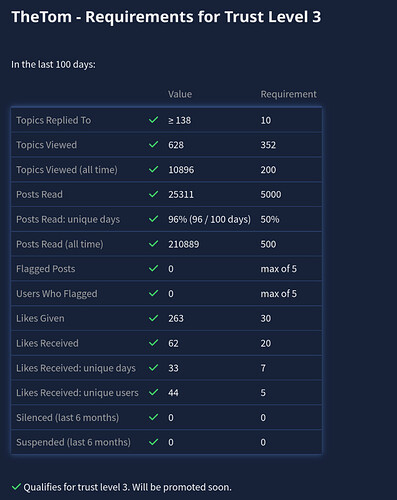The width and height of the screenshot is (397, 500).
Task: Click the Users Who Flagged row label
Action: click(57, 294)
